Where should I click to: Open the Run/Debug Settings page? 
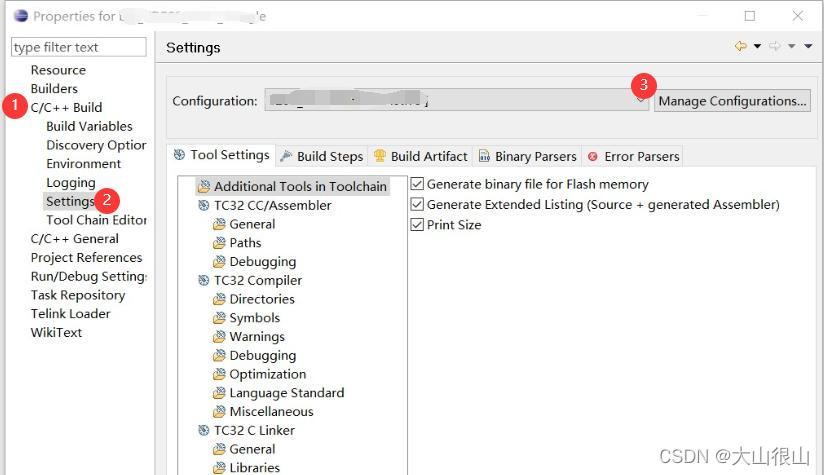(89, 276)
